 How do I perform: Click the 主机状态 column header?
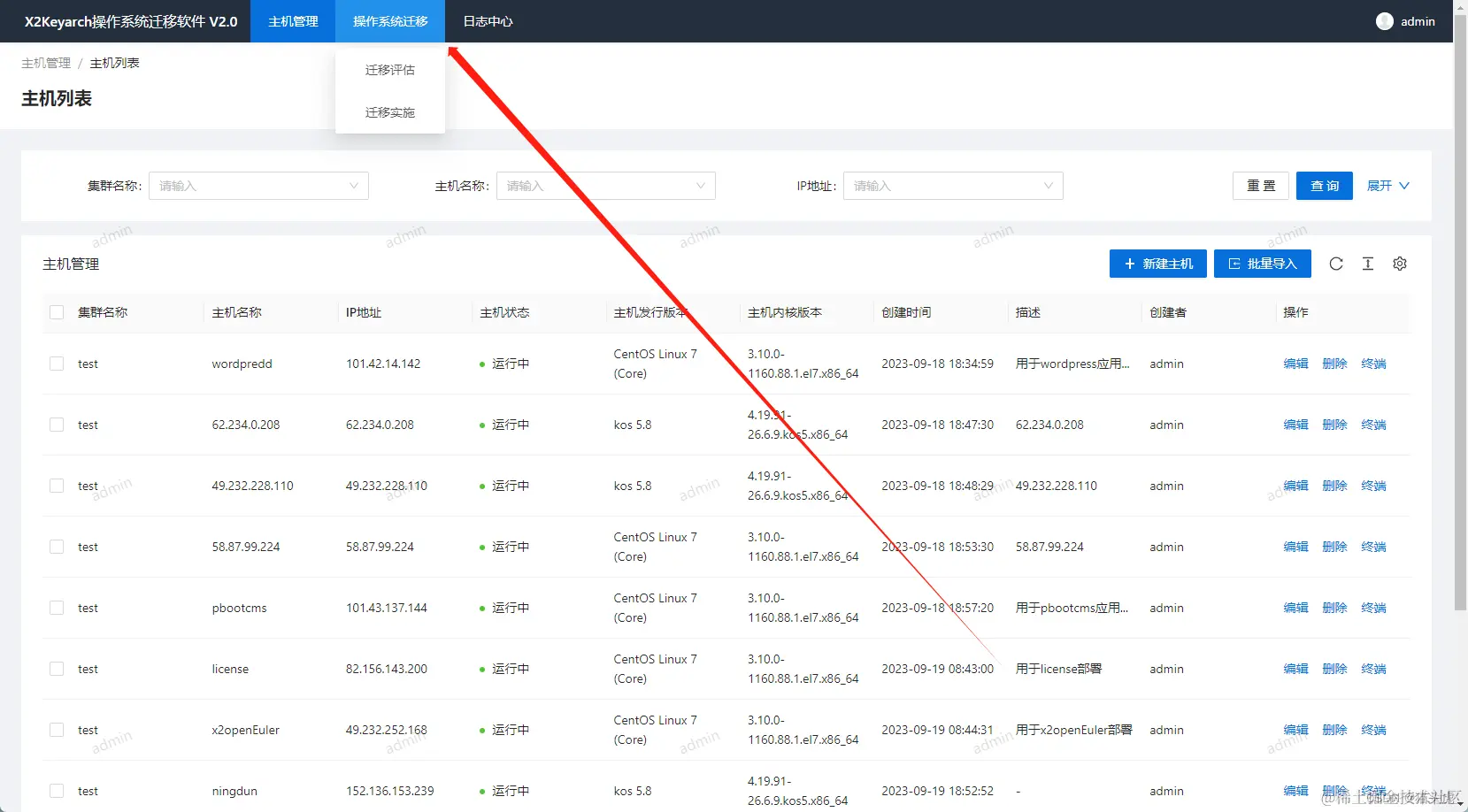(x=504, y=312)
